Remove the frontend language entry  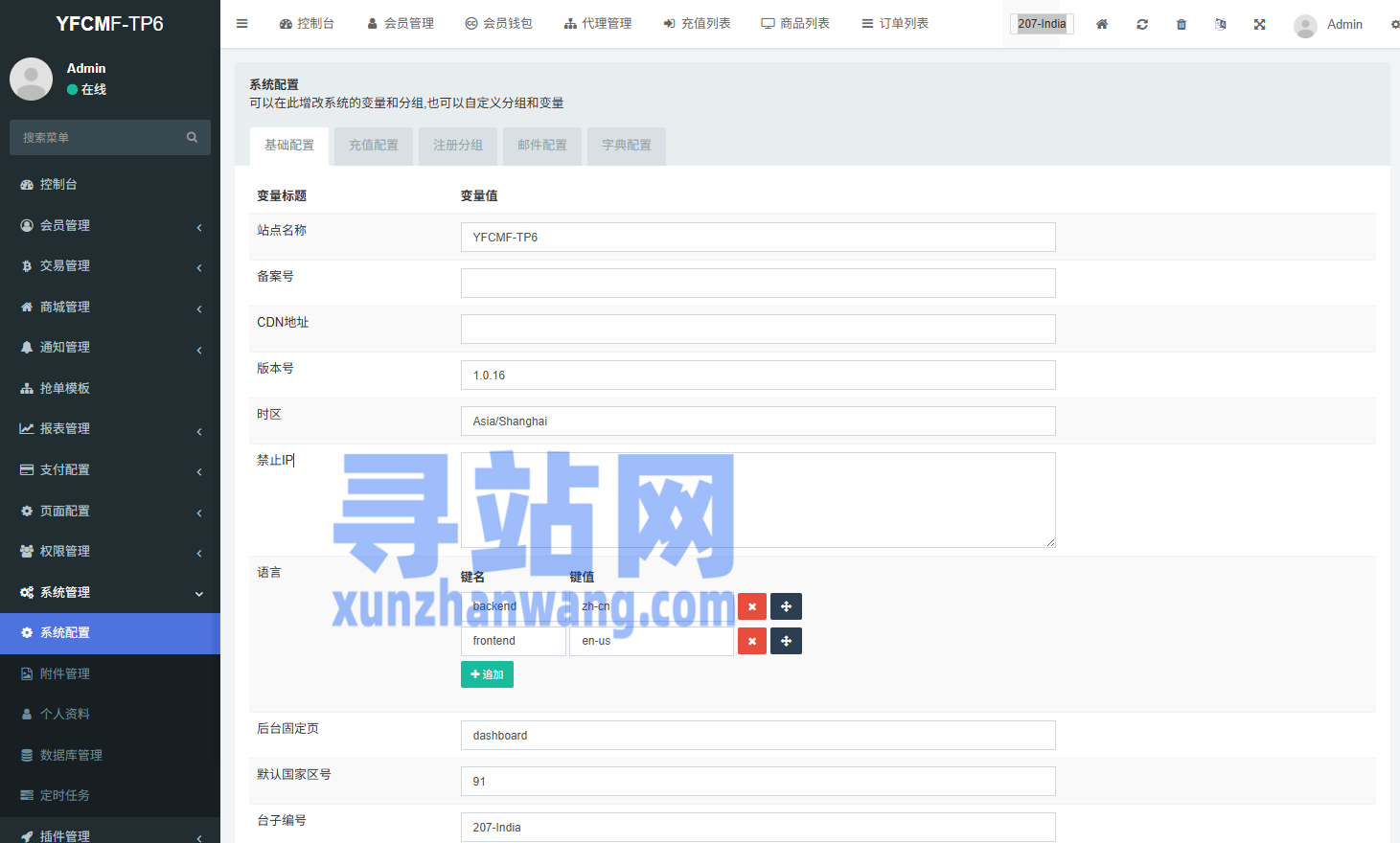(x=752, y=641)
